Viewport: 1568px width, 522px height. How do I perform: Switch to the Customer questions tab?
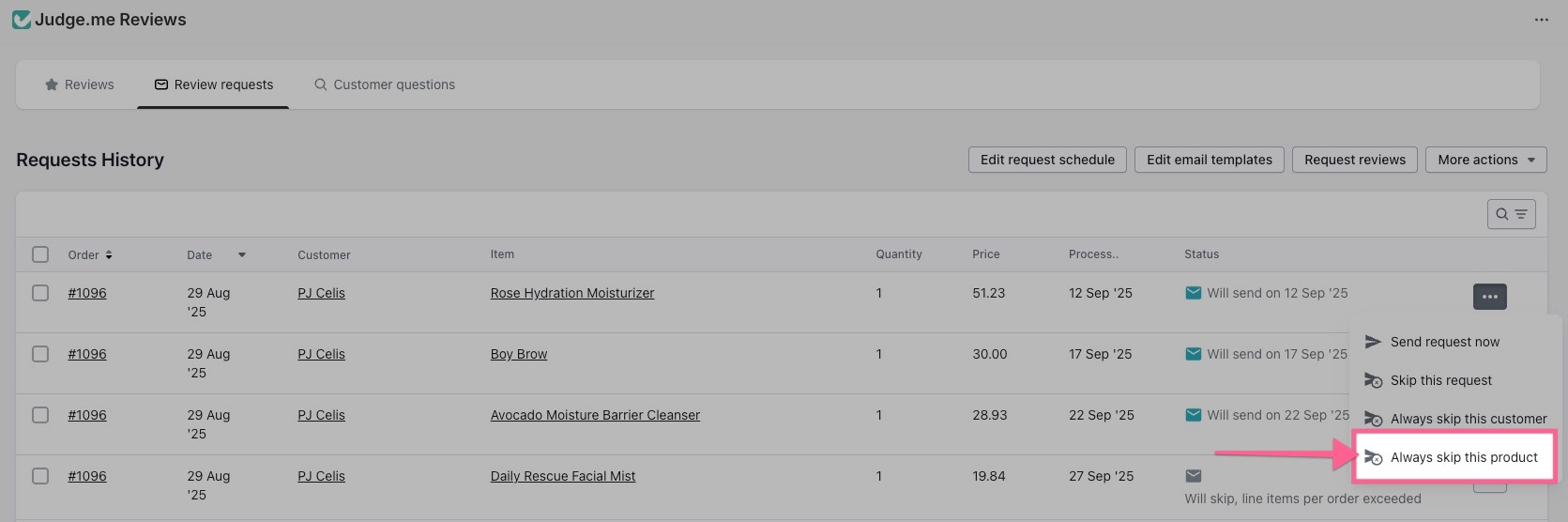coord(385,84)
